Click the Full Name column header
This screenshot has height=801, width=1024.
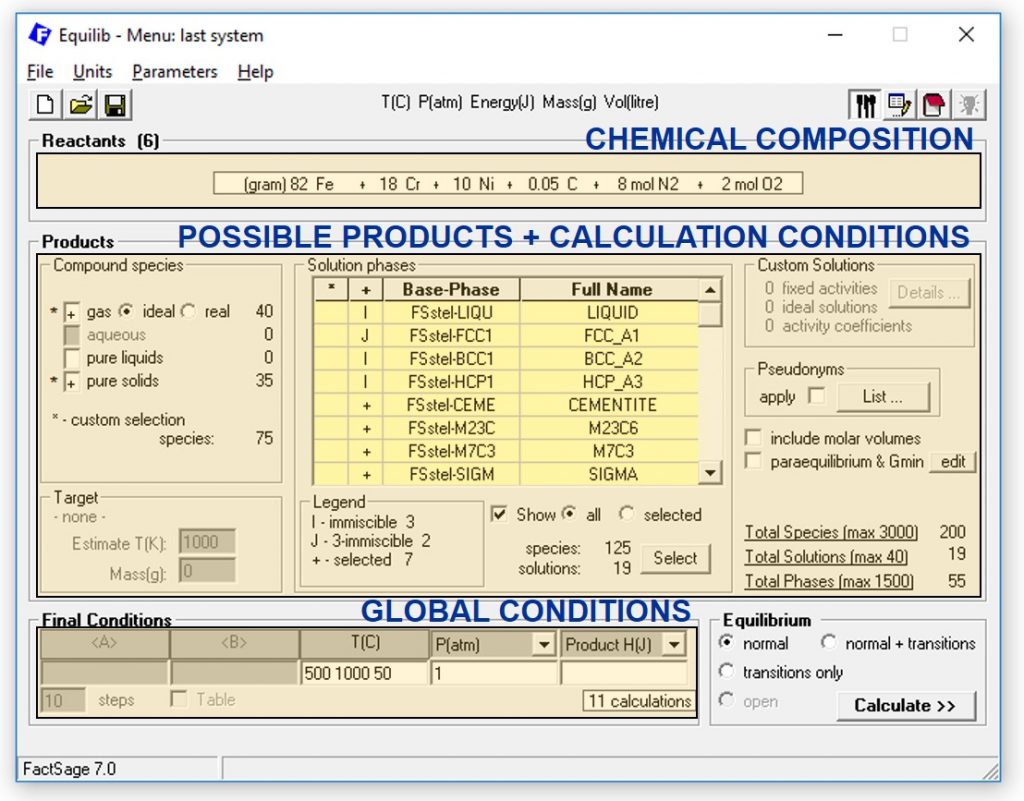[611, 289]
